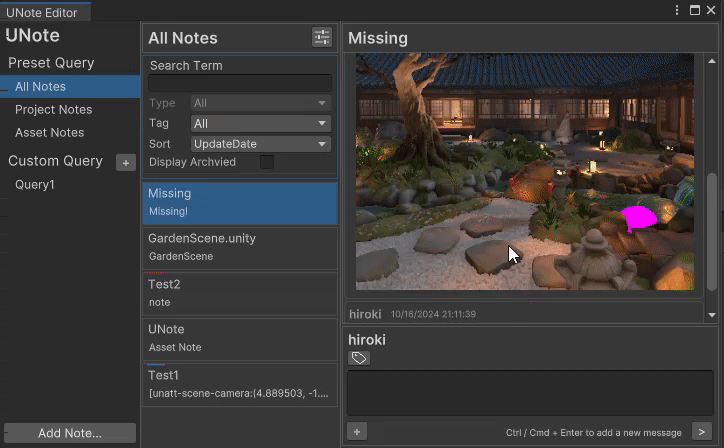The height and width of the screenshot is (448, 724).
Task: Click the Missing note title header
Action: [378, 38]
